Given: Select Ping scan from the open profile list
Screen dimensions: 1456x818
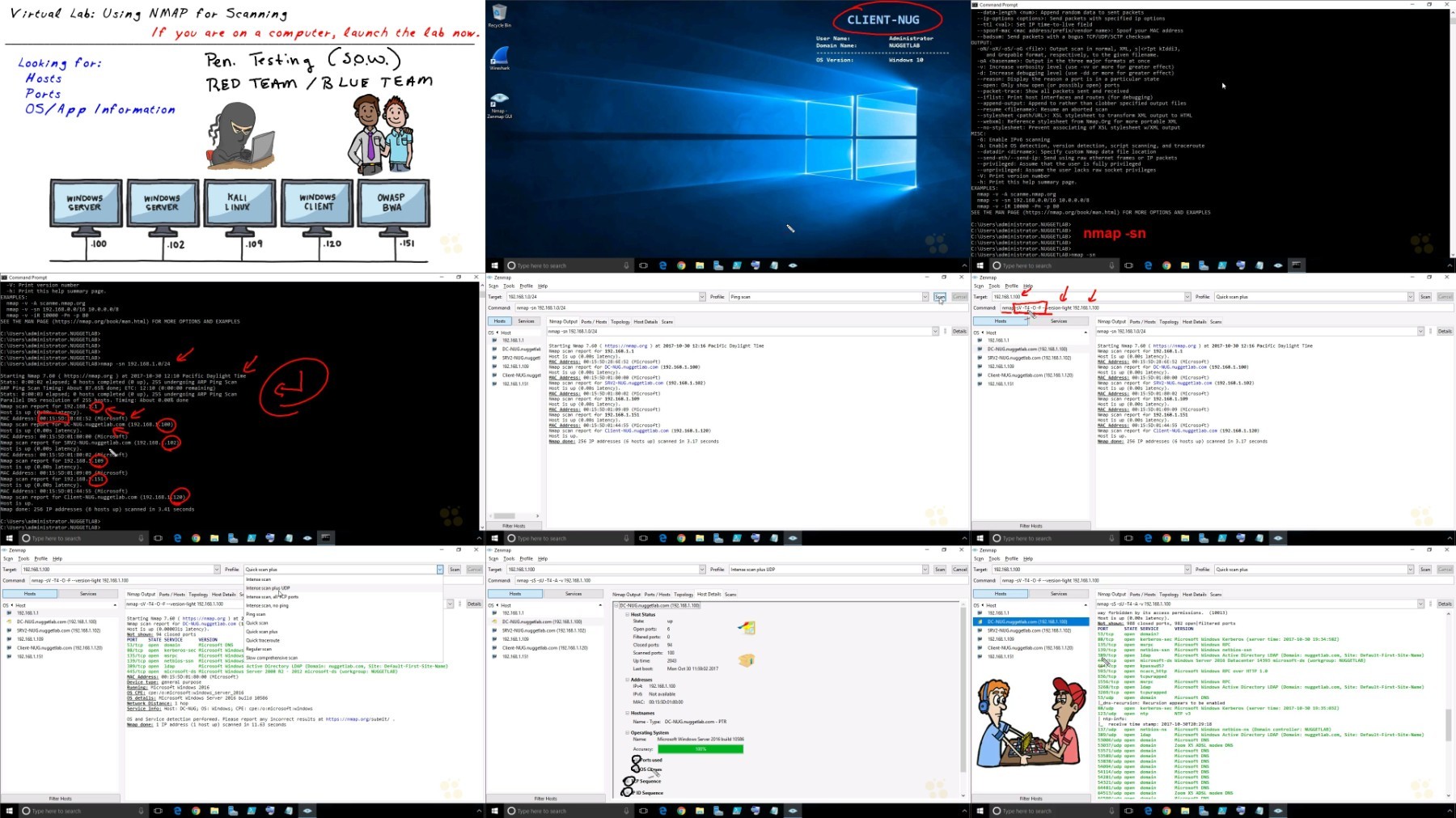Looking at the screenshot, I should click(343, 614).
